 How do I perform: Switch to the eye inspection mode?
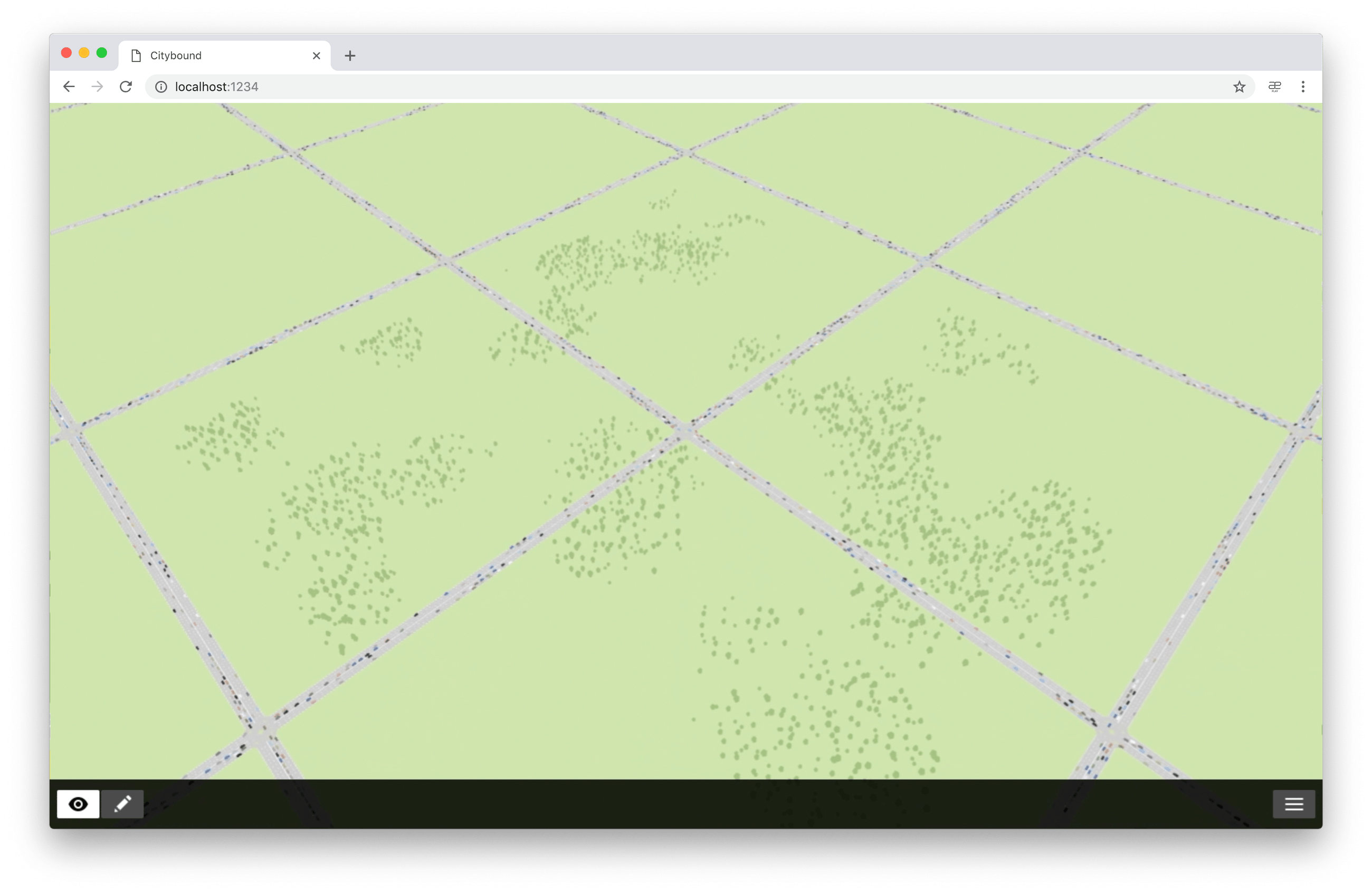(x=78, y=804)
